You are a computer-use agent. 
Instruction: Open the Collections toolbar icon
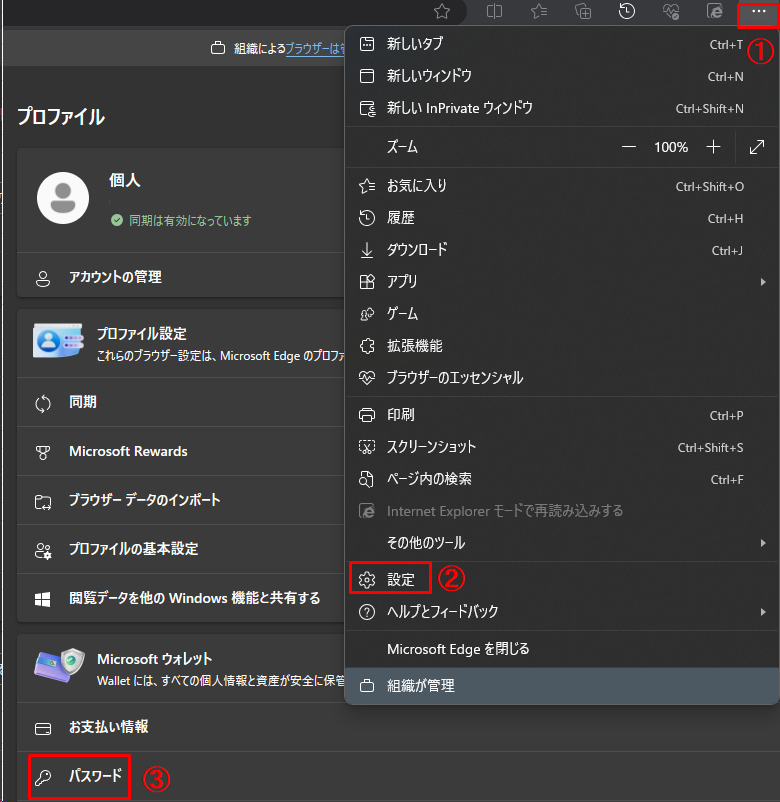tap(582, 12)
